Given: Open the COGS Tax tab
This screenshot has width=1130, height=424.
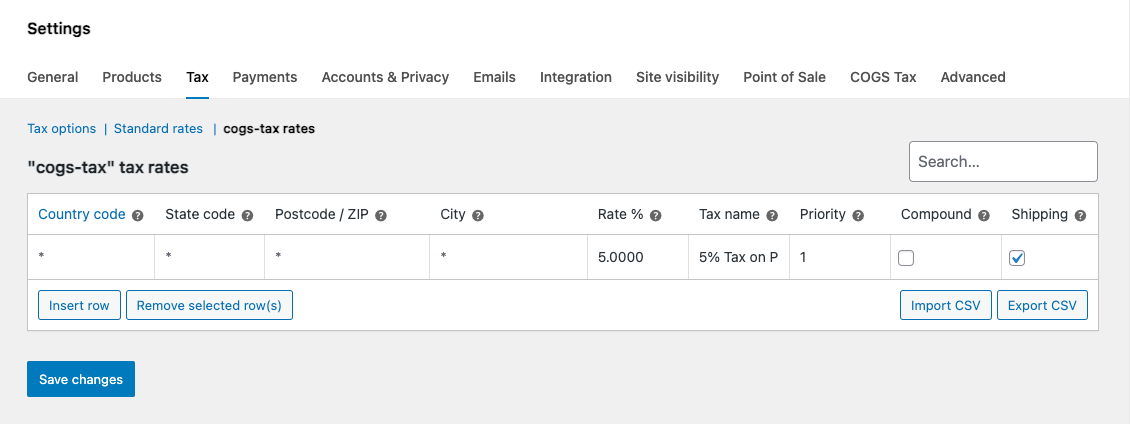Looking at the screenshot, I should click(x=883, y=77).
